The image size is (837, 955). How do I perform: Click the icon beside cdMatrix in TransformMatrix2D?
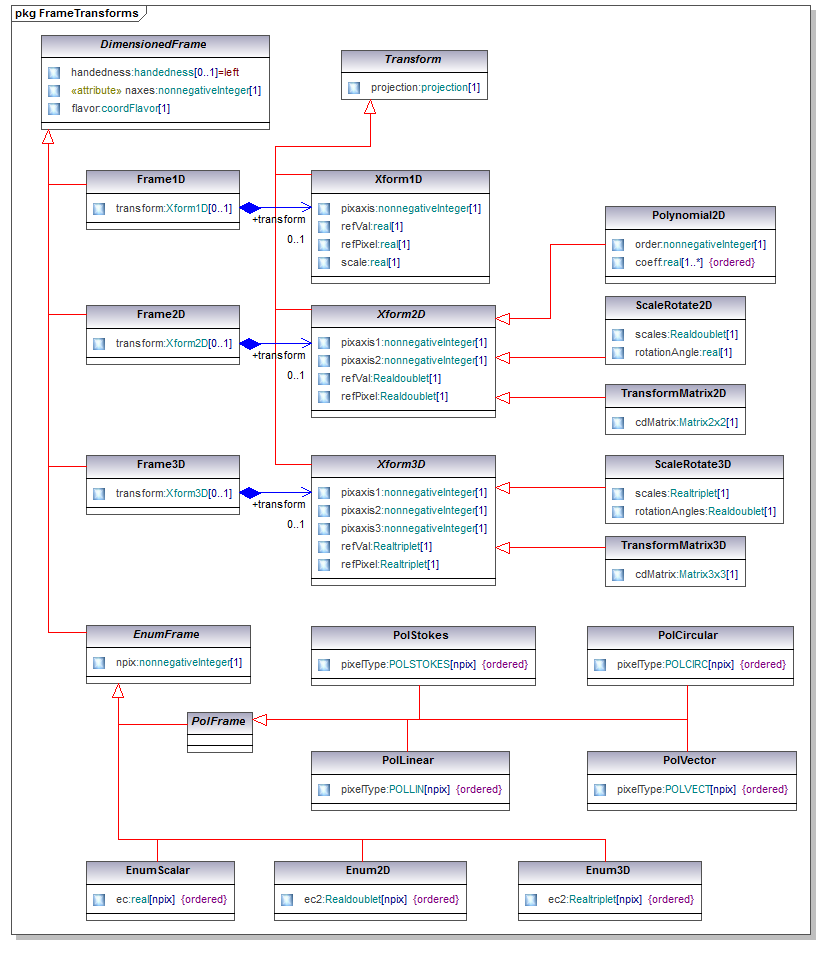618,423
